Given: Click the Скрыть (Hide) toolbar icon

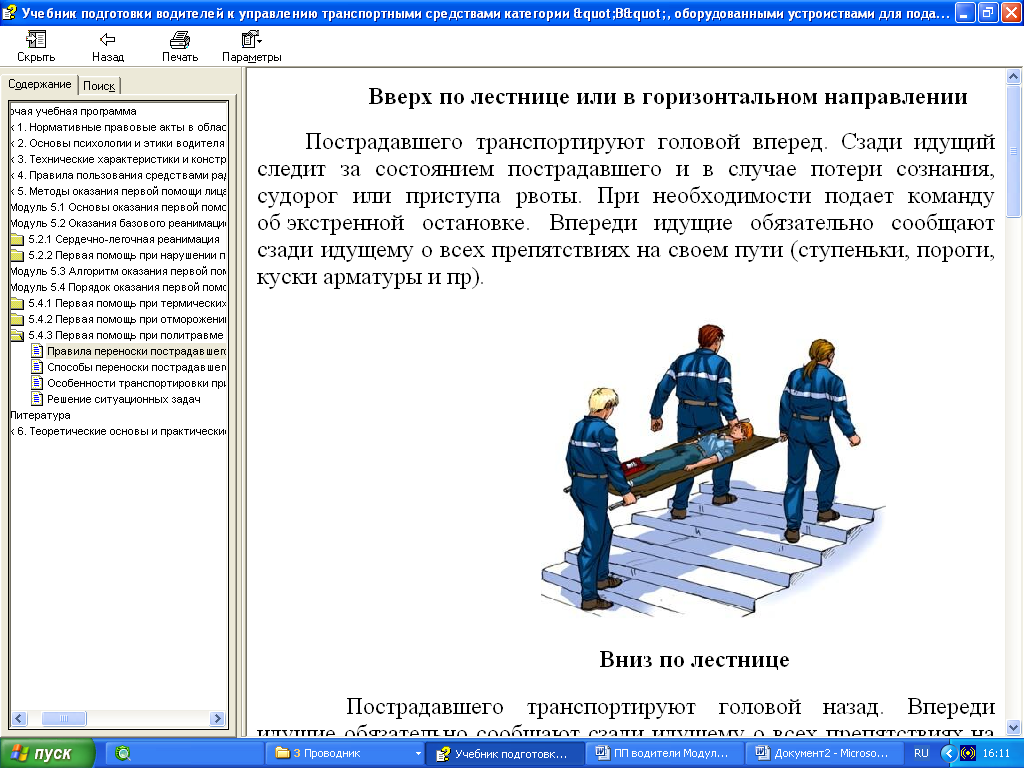Looking at the screenshot, I should (x=36, y=40).
